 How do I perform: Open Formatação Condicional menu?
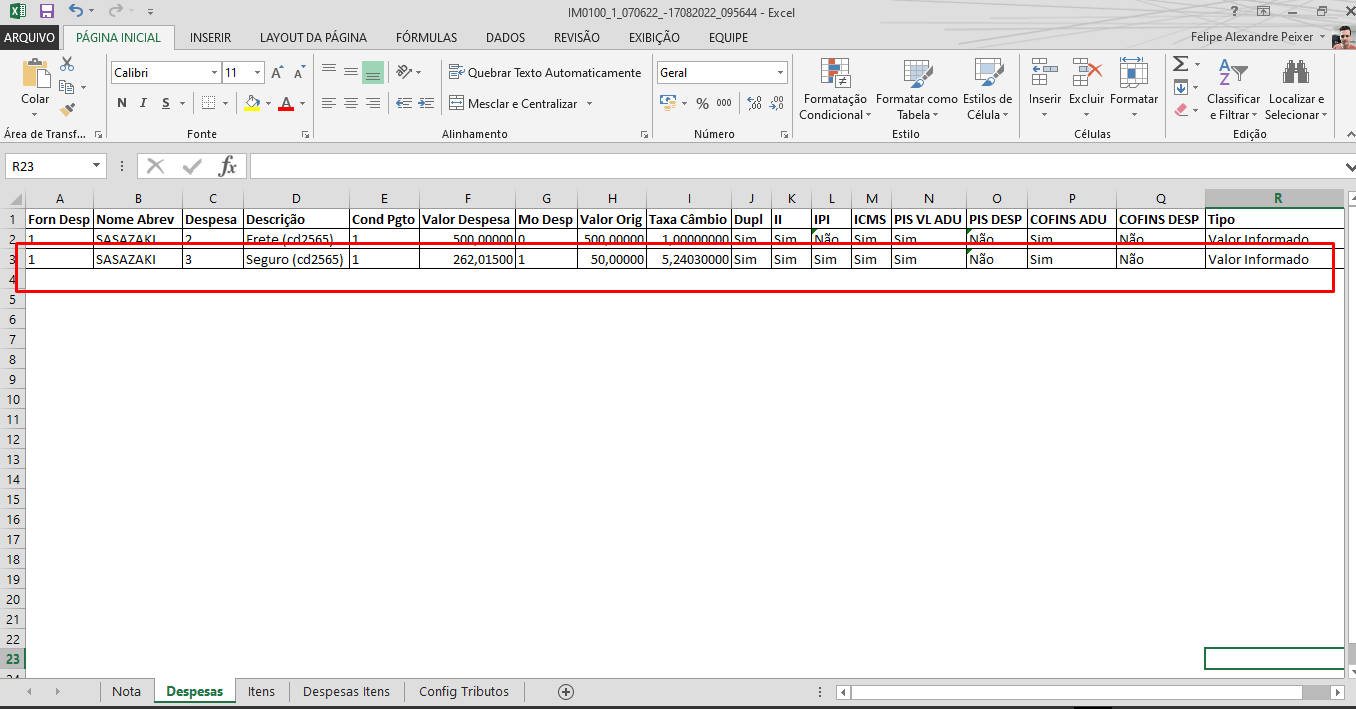[835, 90]
